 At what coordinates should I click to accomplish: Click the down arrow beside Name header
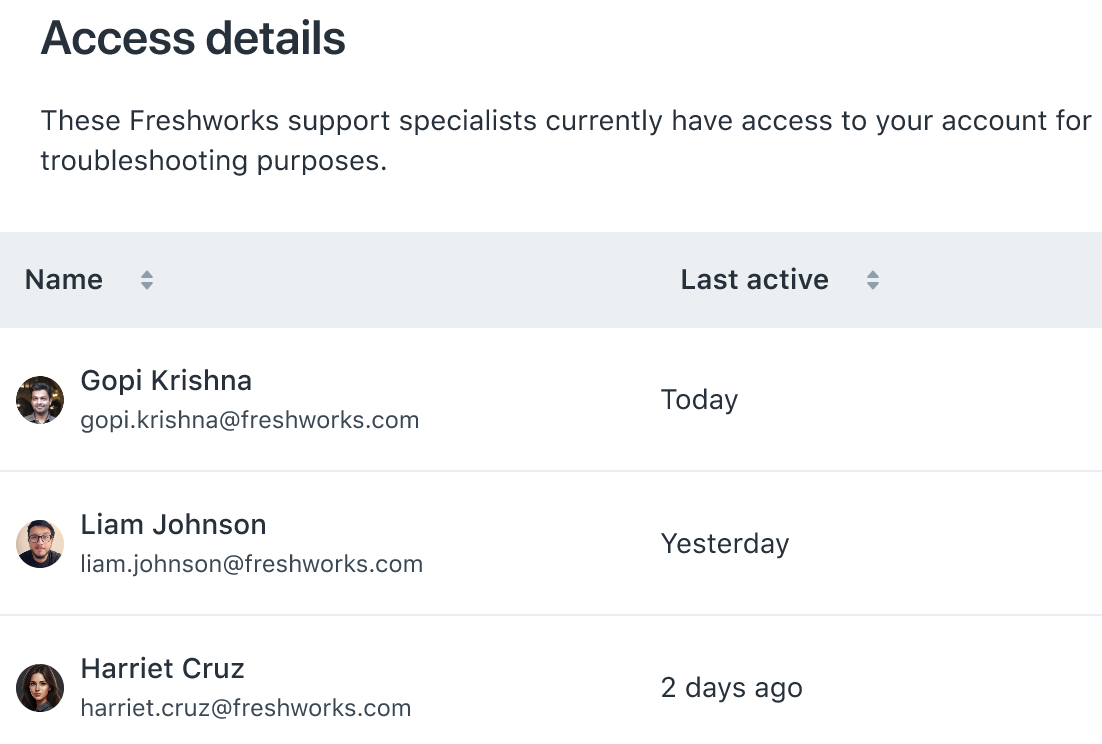[x=147, y=287]
